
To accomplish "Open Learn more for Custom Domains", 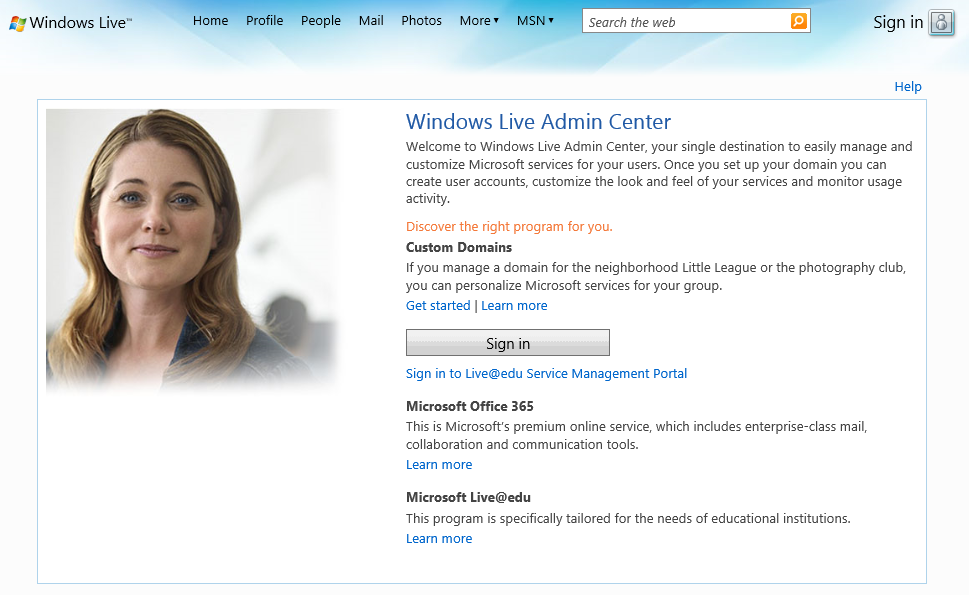I will pyautogui.click(x=514, y=305).
